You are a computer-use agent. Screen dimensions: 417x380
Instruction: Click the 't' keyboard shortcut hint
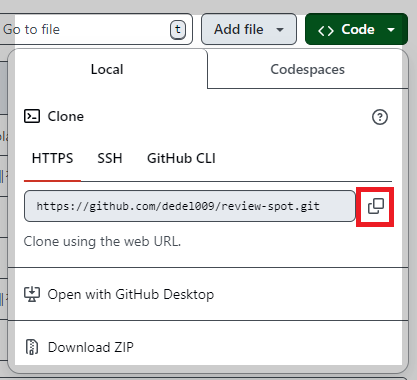tap(178, 30)
